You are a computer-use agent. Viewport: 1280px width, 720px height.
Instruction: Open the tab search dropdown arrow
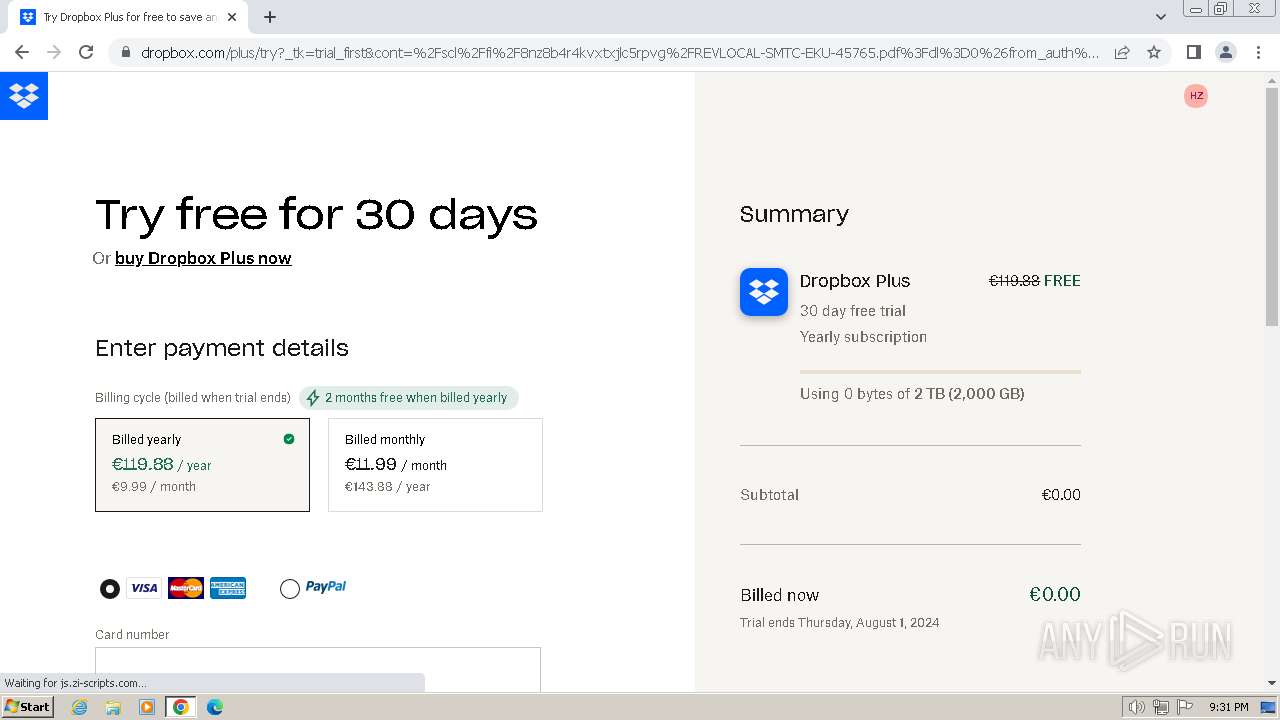[1161, 17]
